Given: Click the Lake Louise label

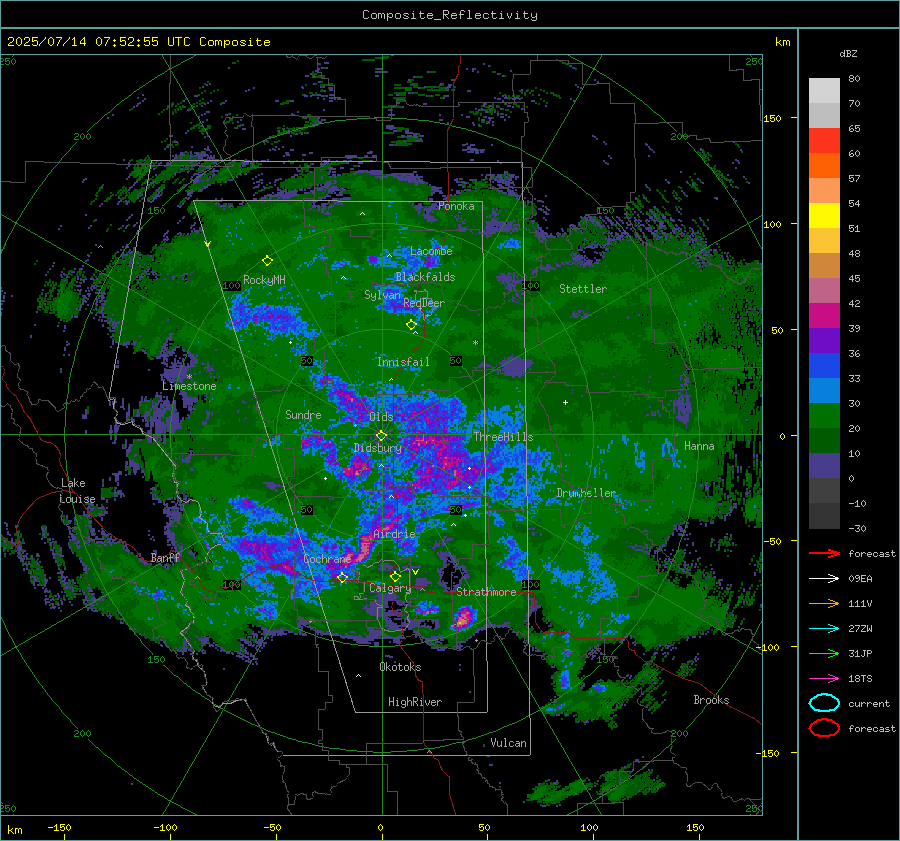Looking at the screenshot, I should coord(77,491).
